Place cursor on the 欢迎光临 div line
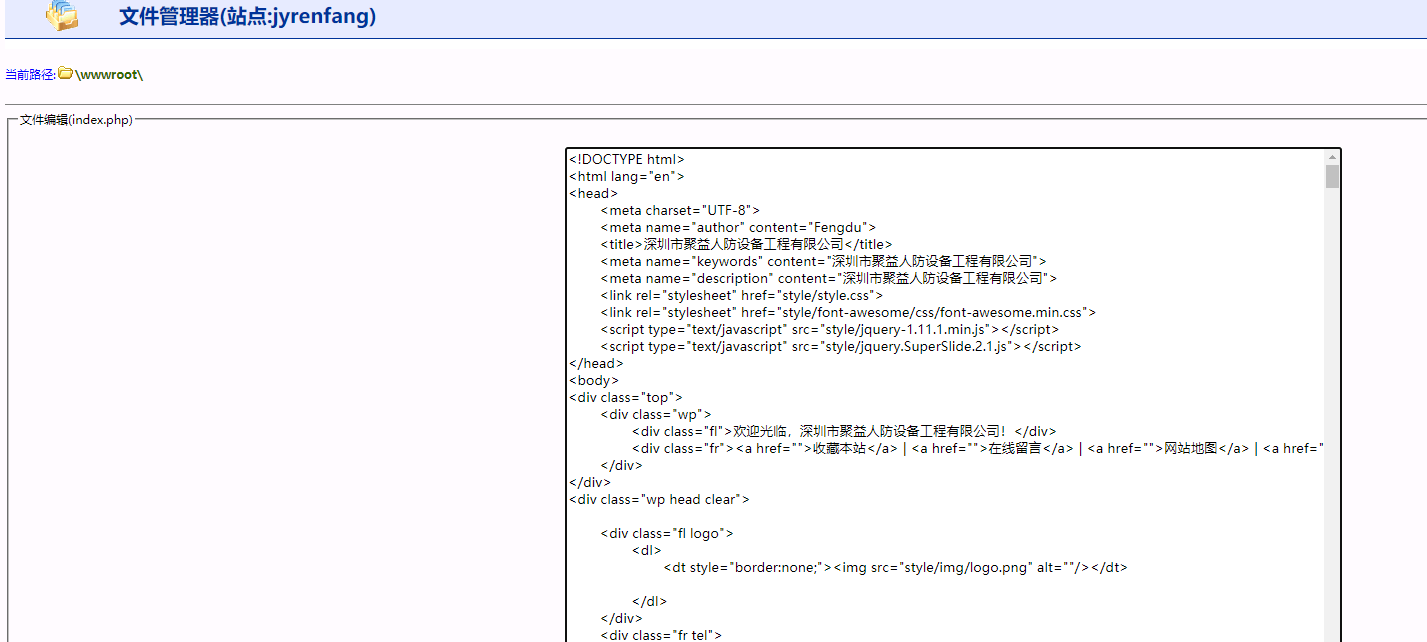The width and height of the screenshot is (1427, 642). (x=844, y=431)
